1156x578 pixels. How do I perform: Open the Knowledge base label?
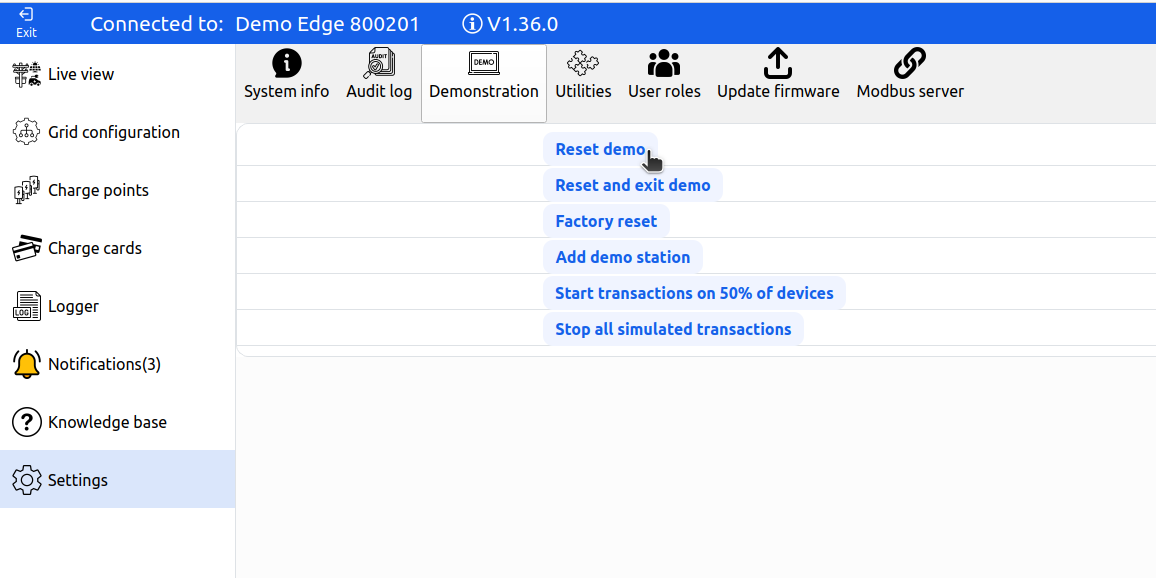(107, 422)
